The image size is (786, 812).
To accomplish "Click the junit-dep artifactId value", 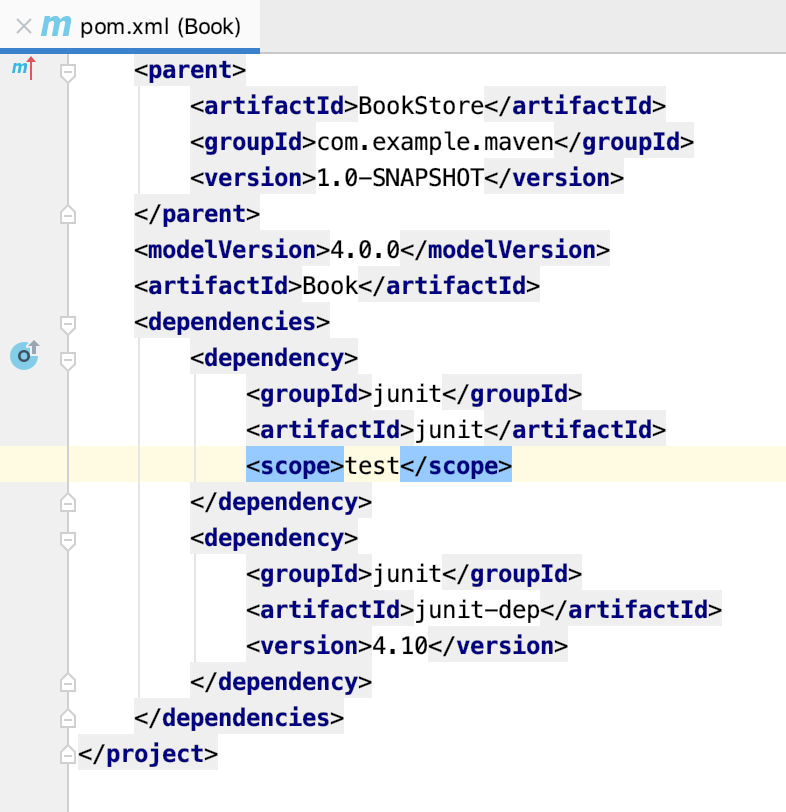I will click(461, 610).
